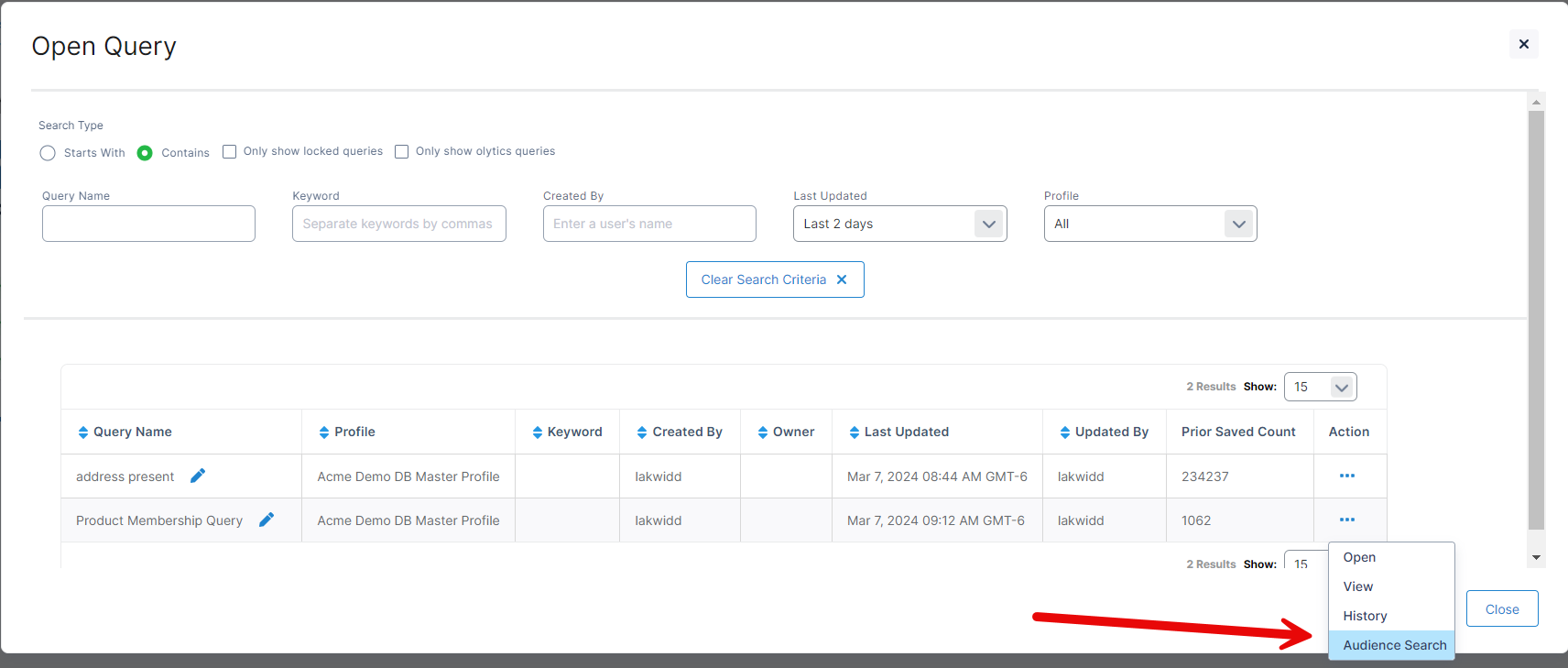
Task: Choose the Contains search type
Action: click(x=145, y=153)
